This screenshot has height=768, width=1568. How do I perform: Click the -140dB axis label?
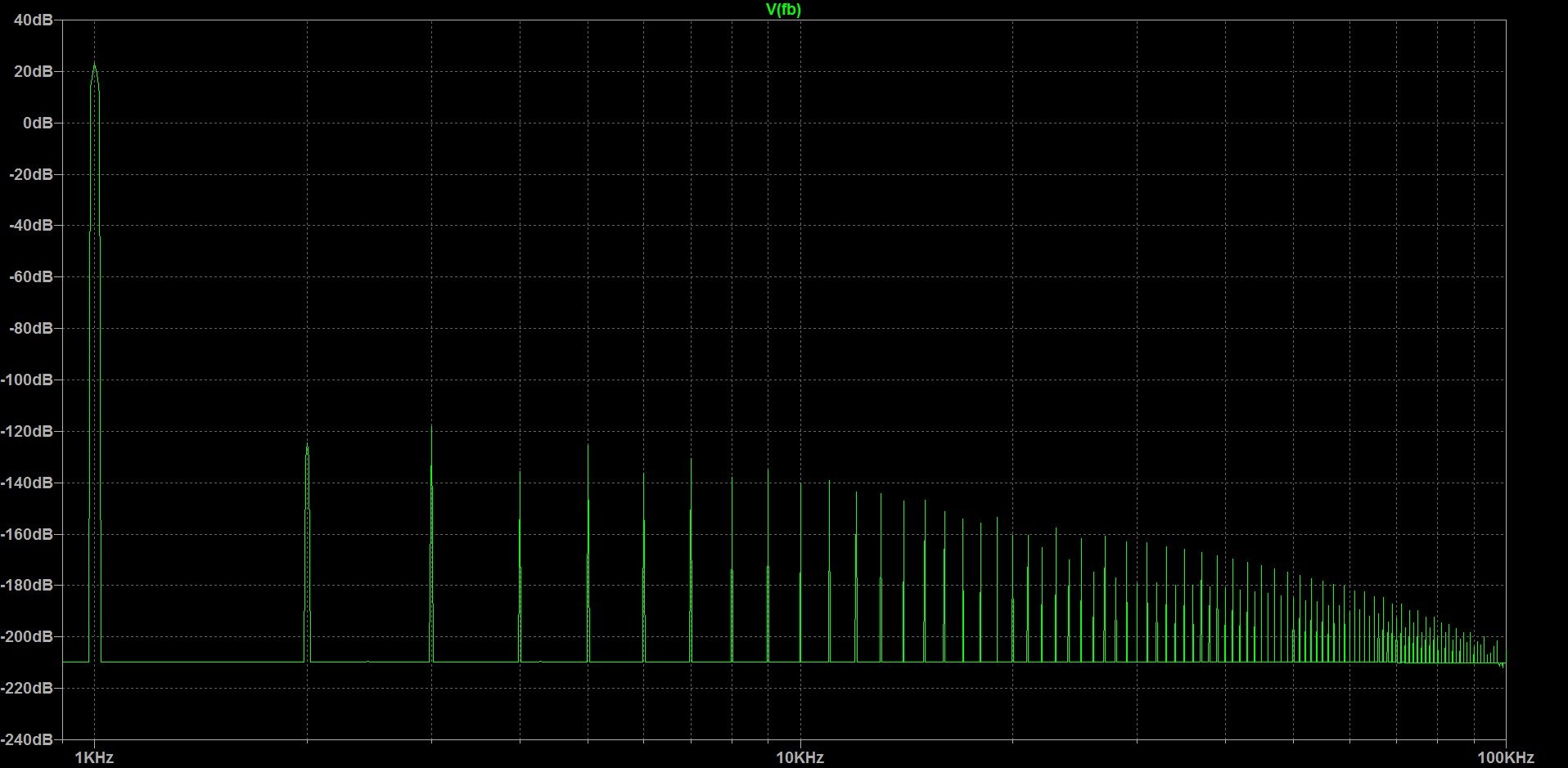[27, 483]
